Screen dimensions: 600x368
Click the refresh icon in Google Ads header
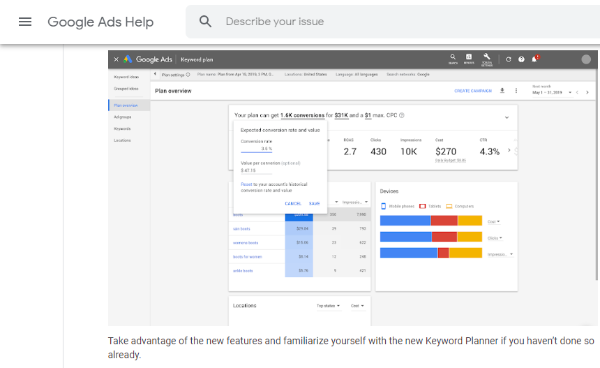[x=508, y=59]
